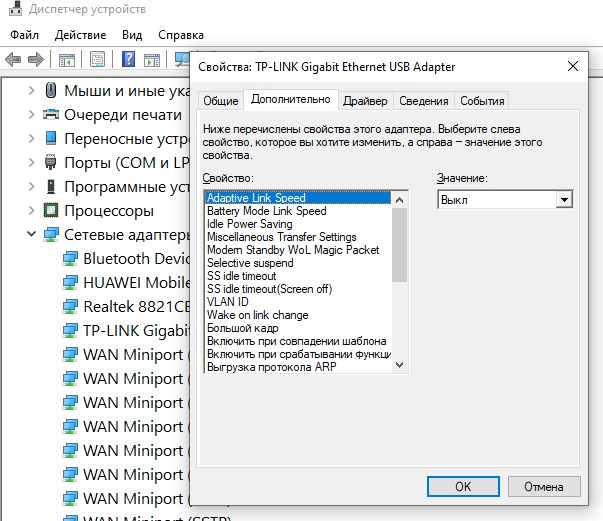Viewport: 603px width, 521px height.
Task: Select Idle Power Saving property
Action: click(298, 224)
